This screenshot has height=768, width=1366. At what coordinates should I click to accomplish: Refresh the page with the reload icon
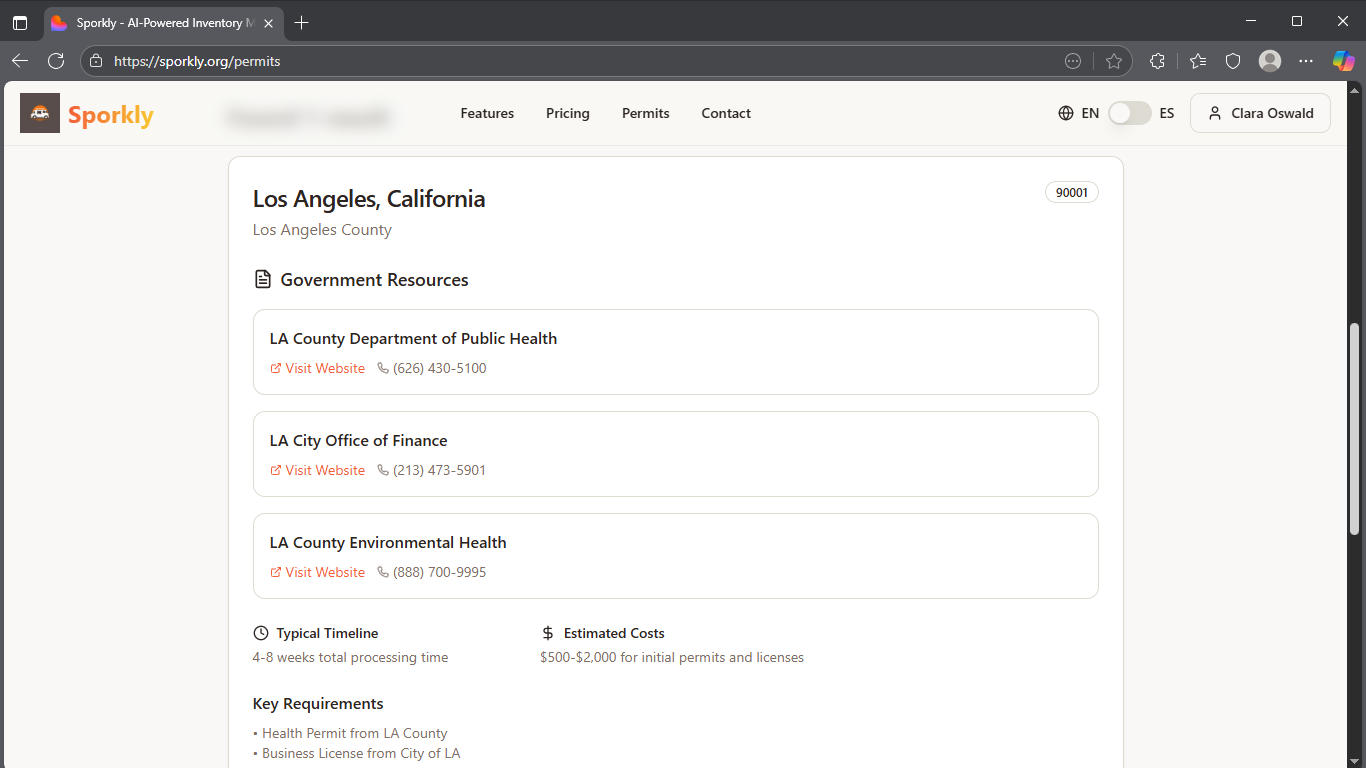coord(56,61)
